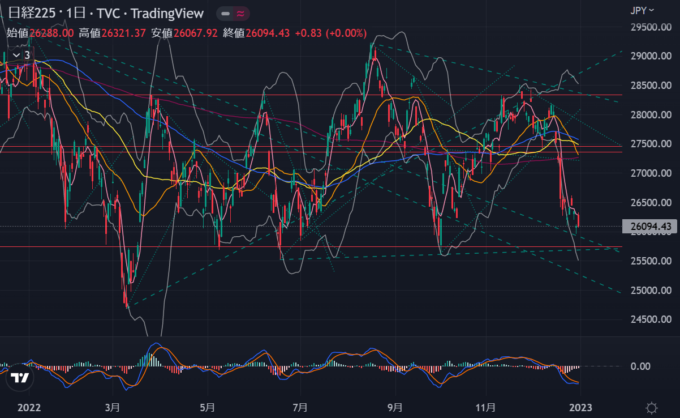Click the 2023 label on time axis
The height and width of the screenshot is (418, 680).
(x=582, y=407)
